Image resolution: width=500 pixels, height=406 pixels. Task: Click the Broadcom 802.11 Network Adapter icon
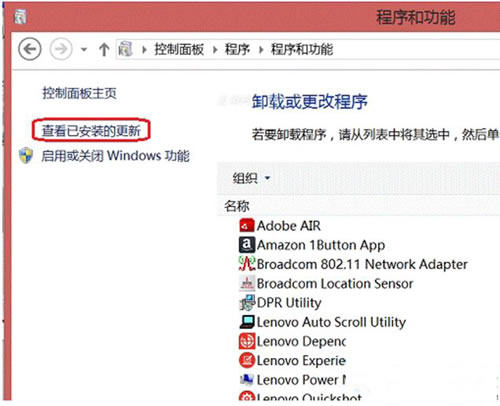(247, 264)
